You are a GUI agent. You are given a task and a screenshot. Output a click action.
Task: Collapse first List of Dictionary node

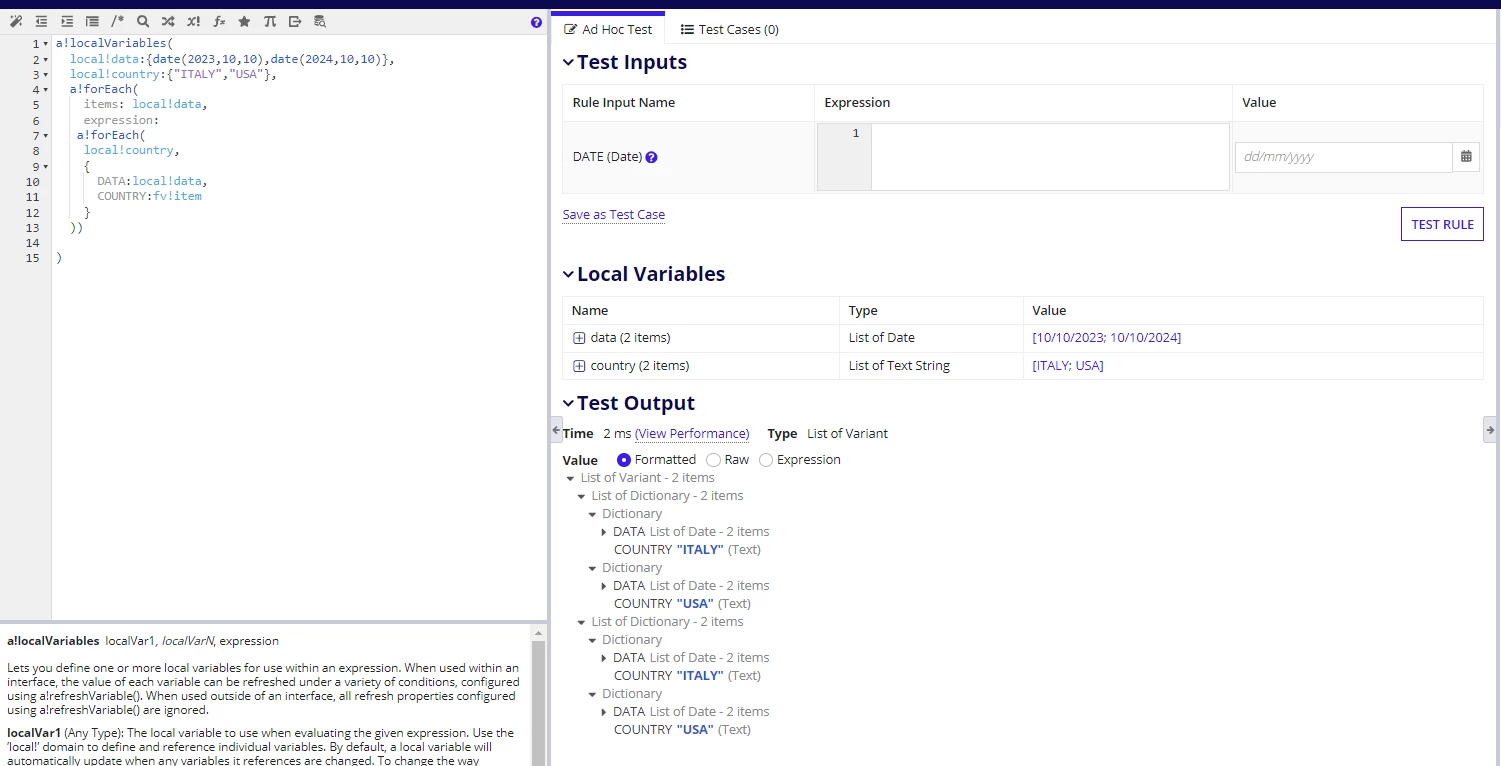click(582, 496)
